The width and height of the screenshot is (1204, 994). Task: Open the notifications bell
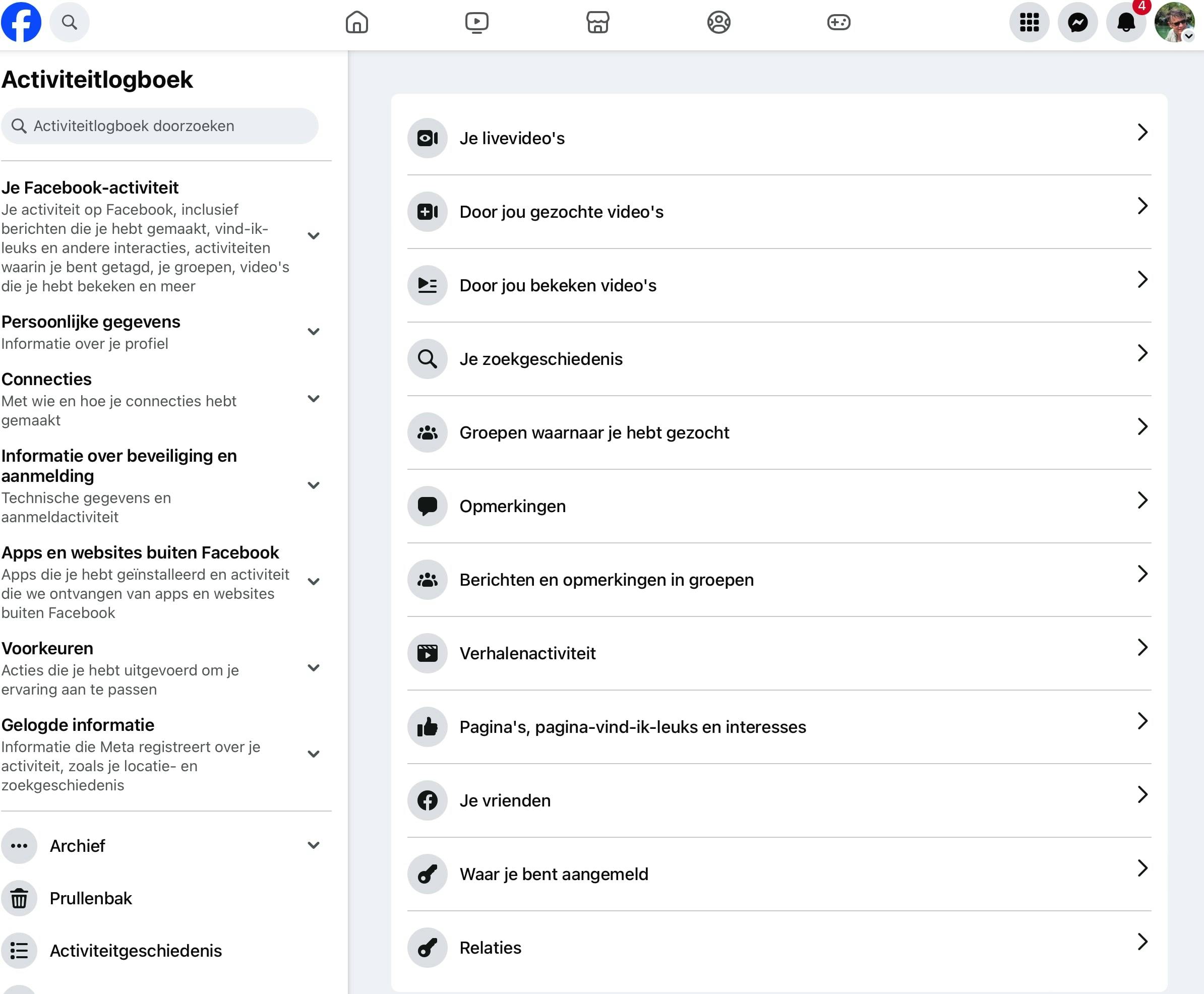point(1125,22)
